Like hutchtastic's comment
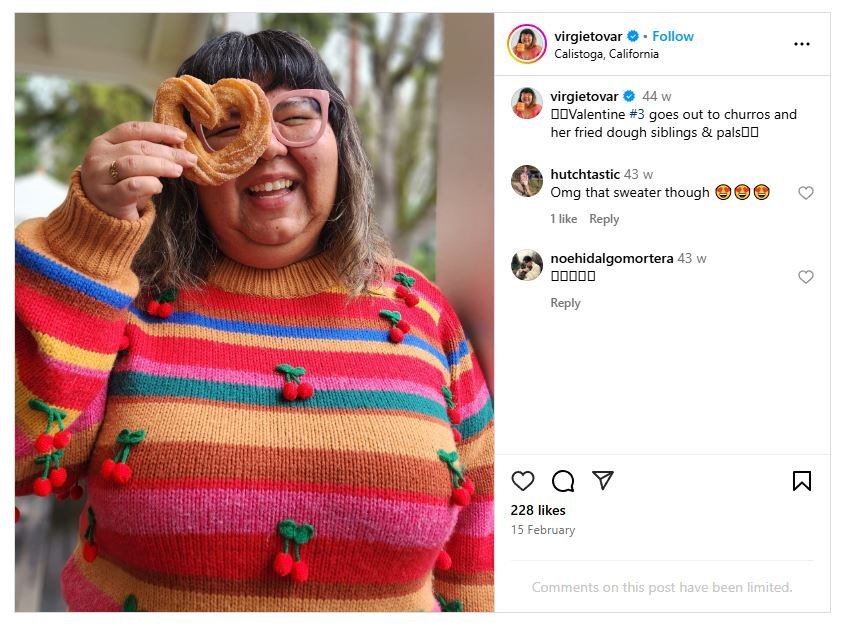 pyautogui.click(x=805, y=193)
